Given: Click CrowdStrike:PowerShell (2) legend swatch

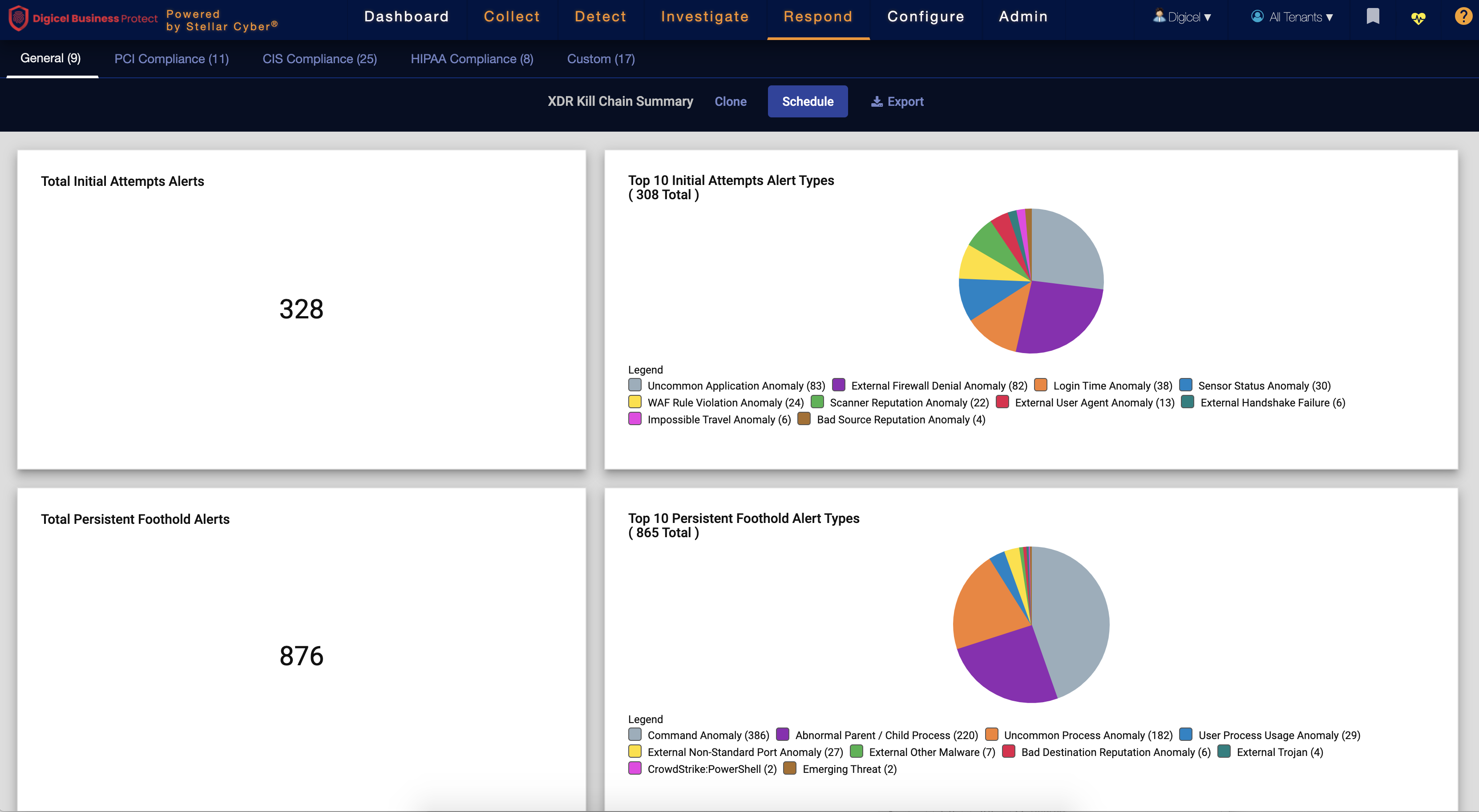Looking at the screenshot, I should point(634,768).
